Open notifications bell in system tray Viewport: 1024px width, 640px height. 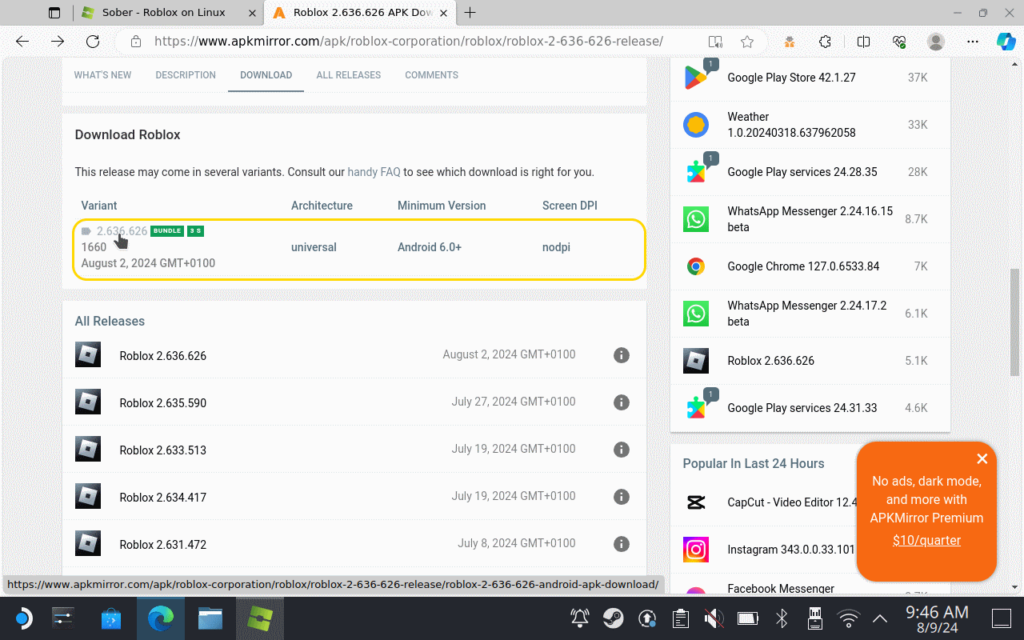coord(579,618)
